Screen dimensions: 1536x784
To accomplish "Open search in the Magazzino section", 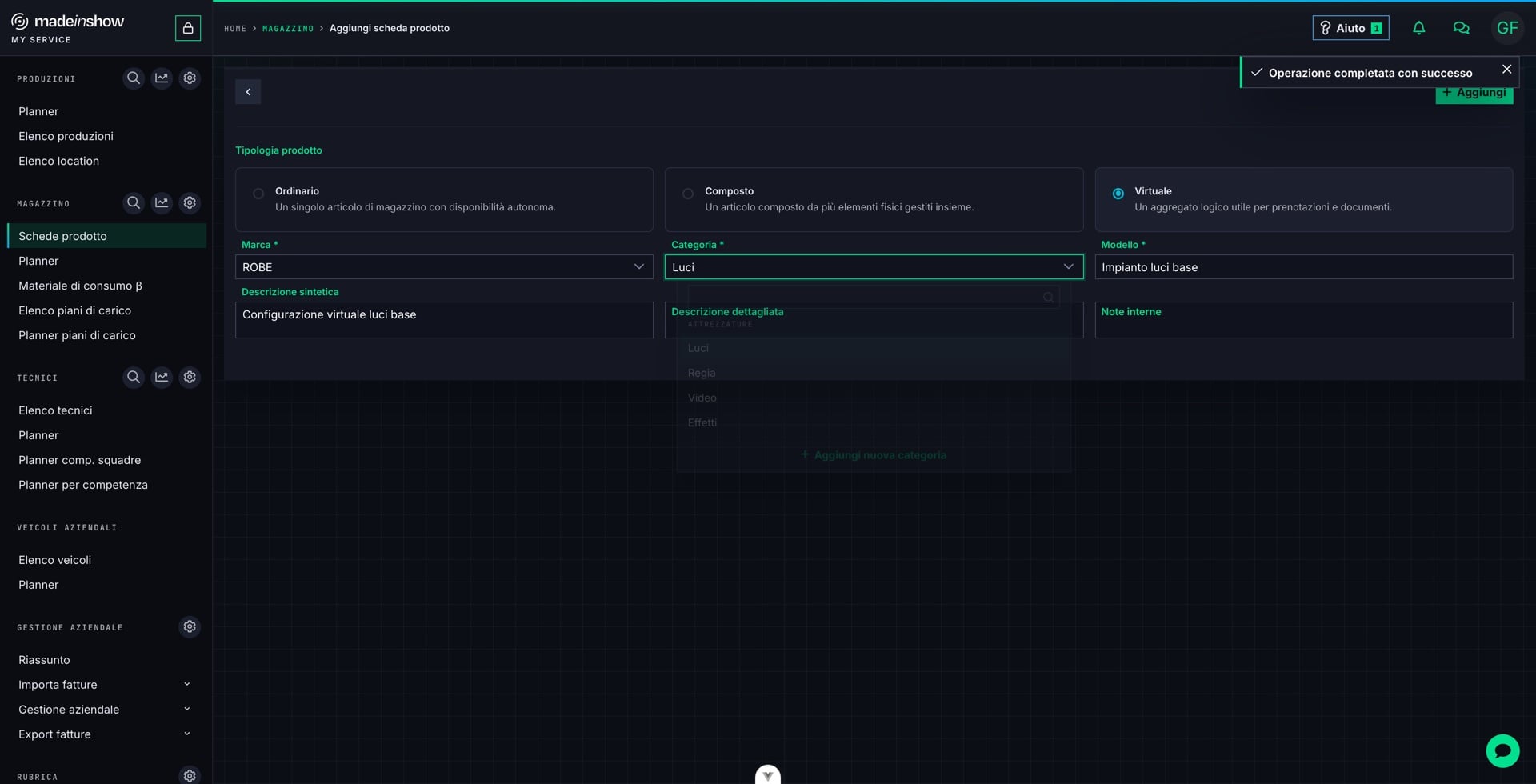I will coord(134,203).
